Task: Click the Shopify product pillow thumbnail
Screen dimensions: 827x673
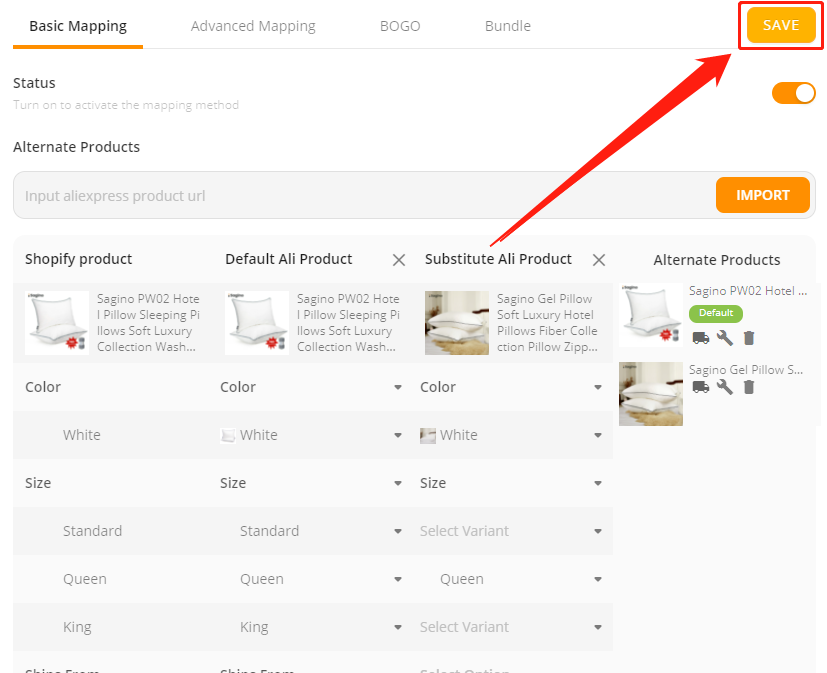Action: coord(57,323)
